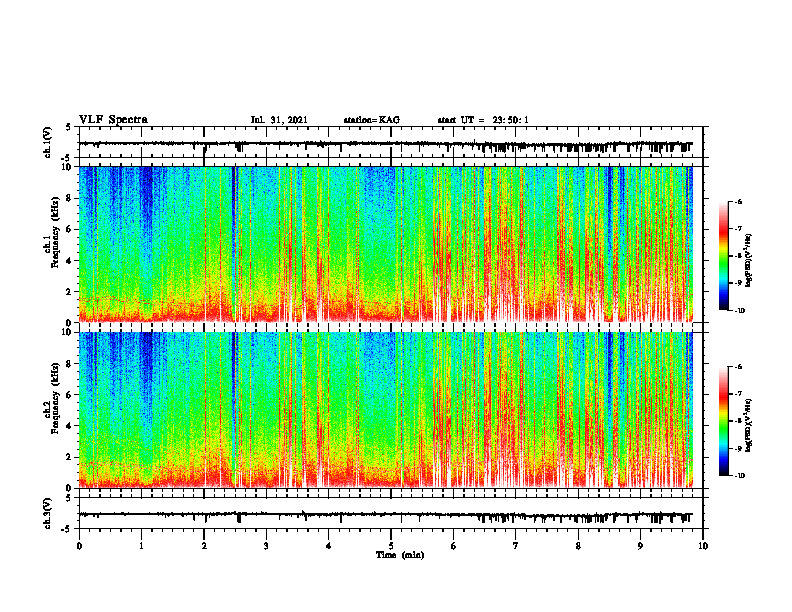
Task: Click the "ch.3(V)" waveform axis label
Action: 48,513
